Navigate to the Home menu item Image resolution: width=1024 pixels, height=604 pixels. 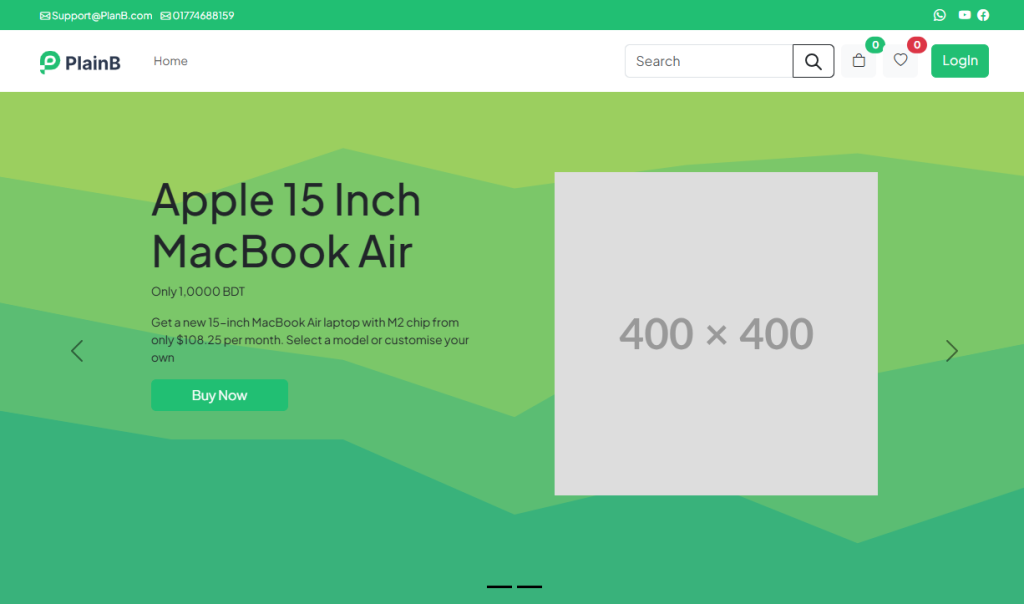(170, 61)
